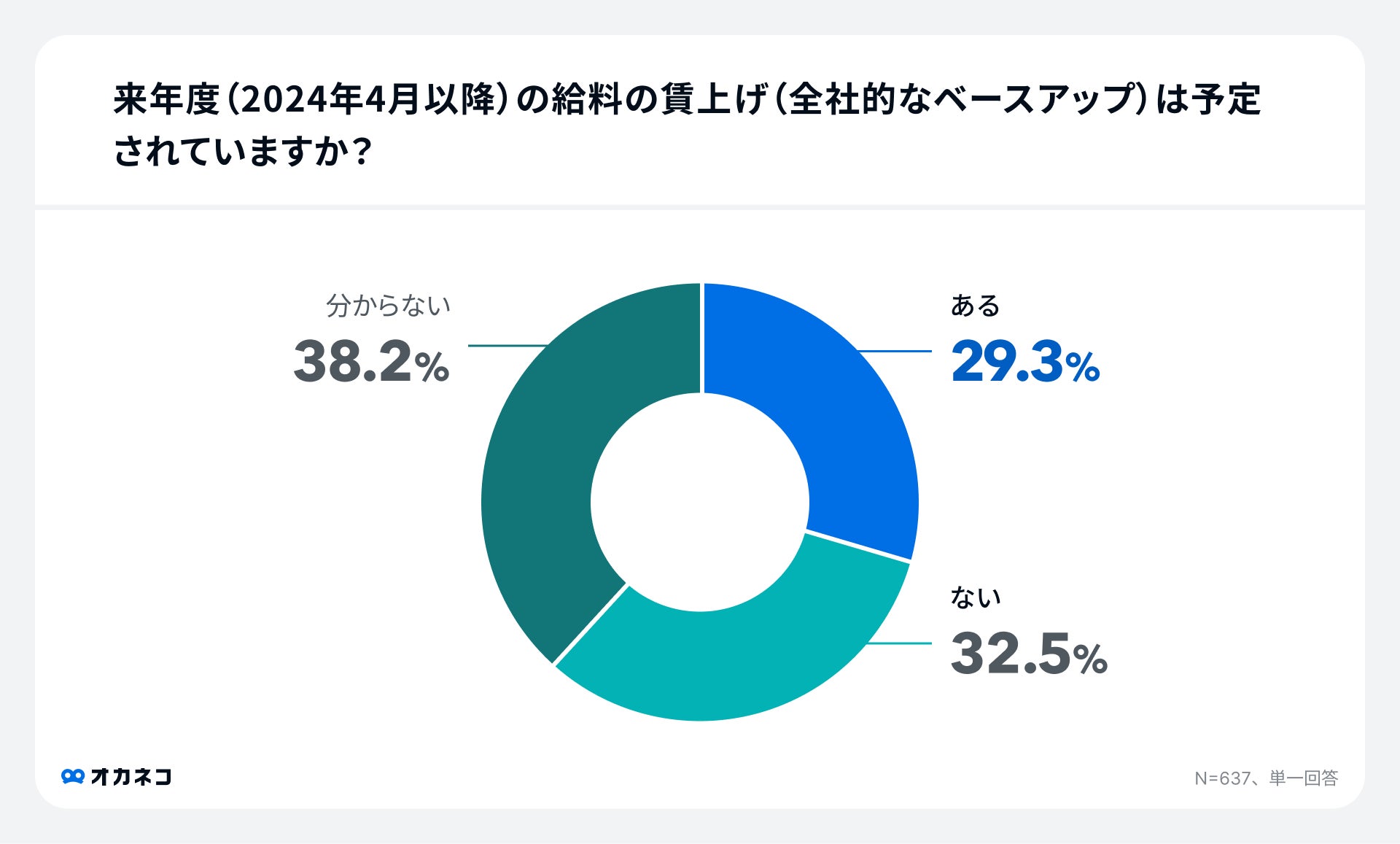The image size is (1400, 844).
Task: Click the N=637 単一回答 footnote
Action: coord(1266,778)
